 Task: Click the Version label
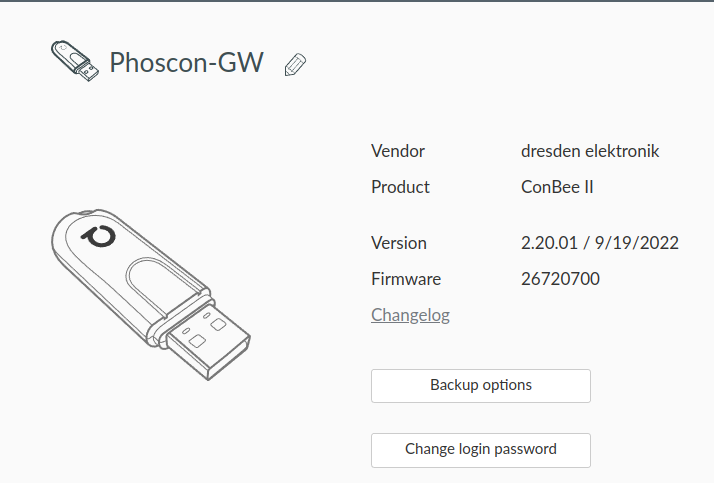[x=399, y=243]
